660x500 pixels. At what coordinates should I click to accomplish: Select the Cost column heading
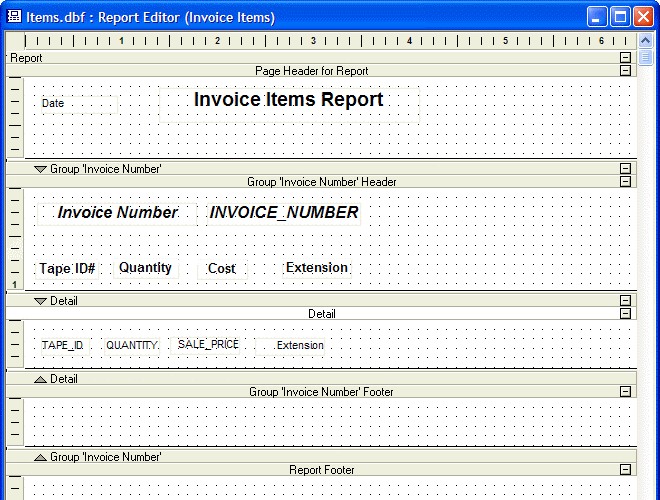coord(222,269)
